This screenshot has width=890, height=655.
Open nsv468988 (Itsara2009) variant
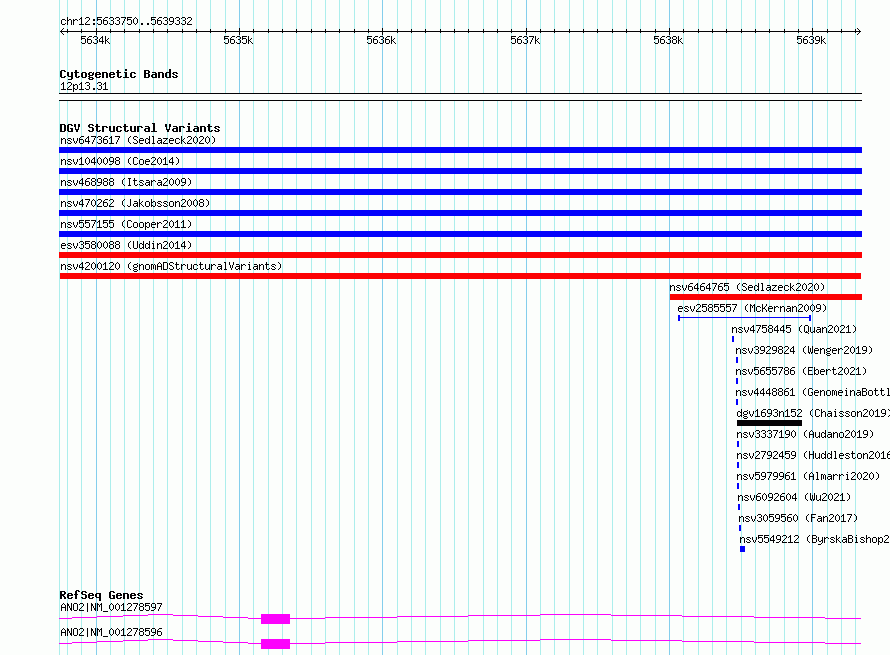click(x=126, y=182)
